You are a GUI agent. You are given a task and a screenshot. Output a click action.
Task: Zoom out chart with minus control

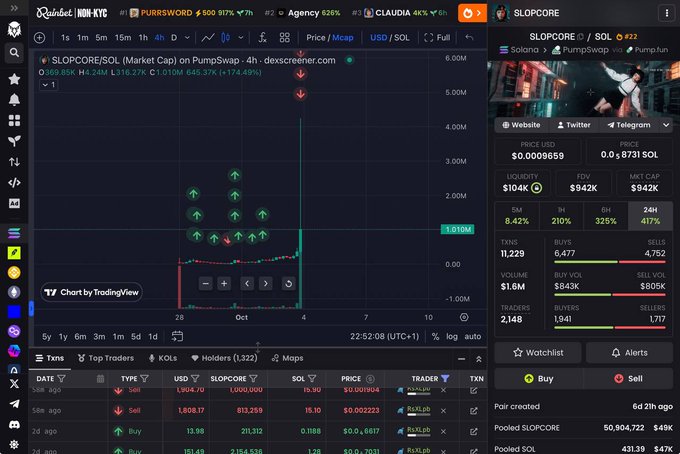click(206, 284)
